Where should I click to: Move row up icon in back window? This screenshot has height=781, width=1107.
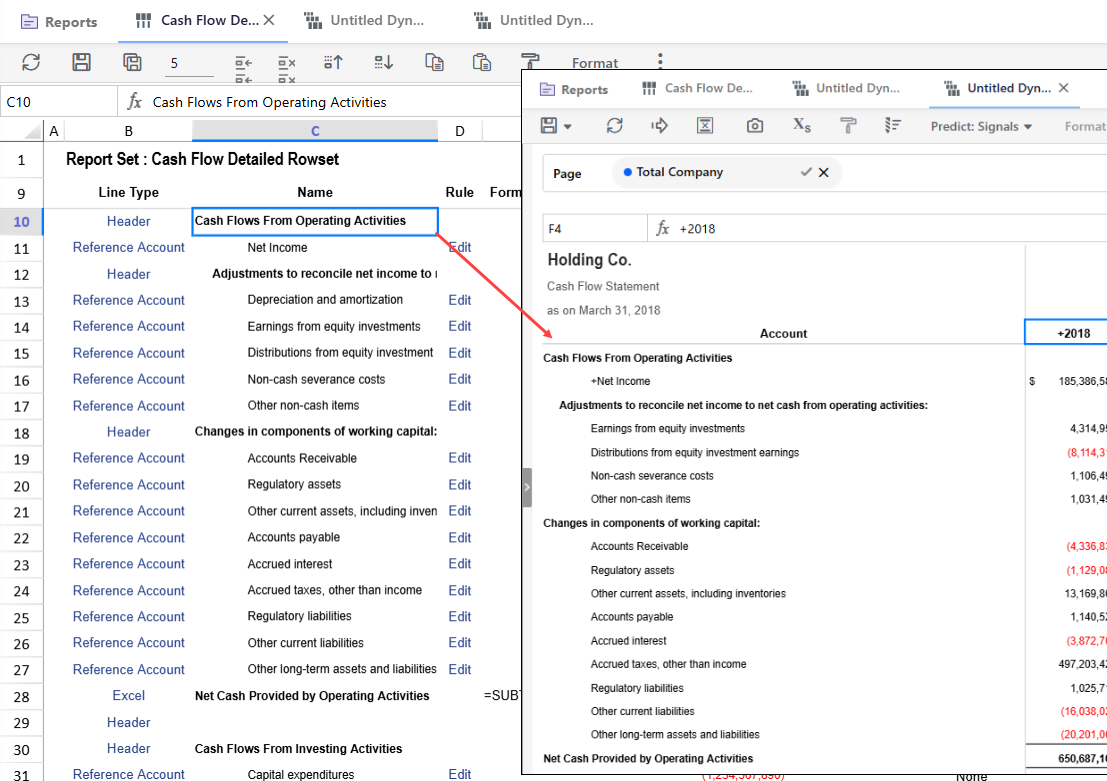[333, 62]
